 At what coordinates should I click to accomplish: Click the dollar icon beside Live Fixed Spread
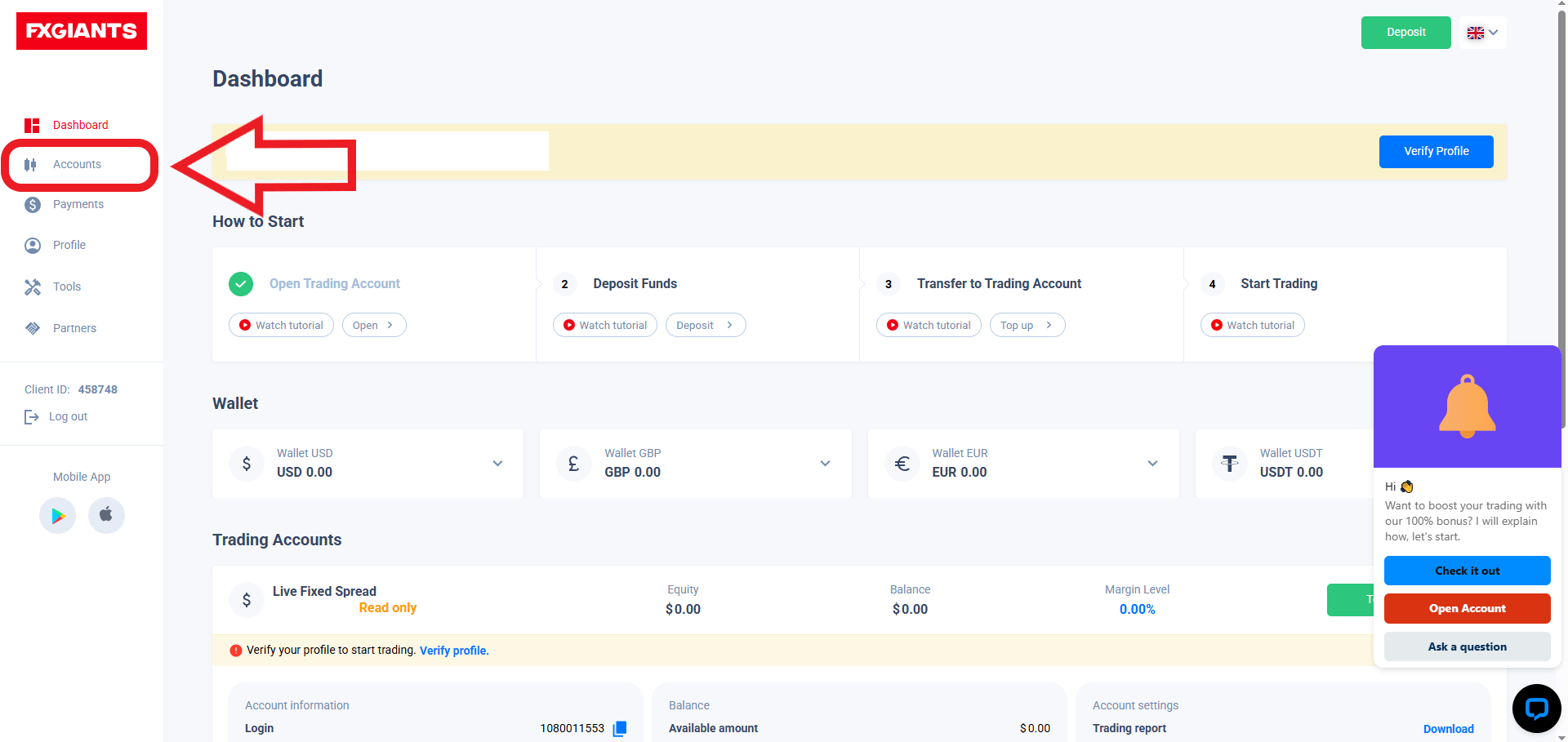[247, 600]
